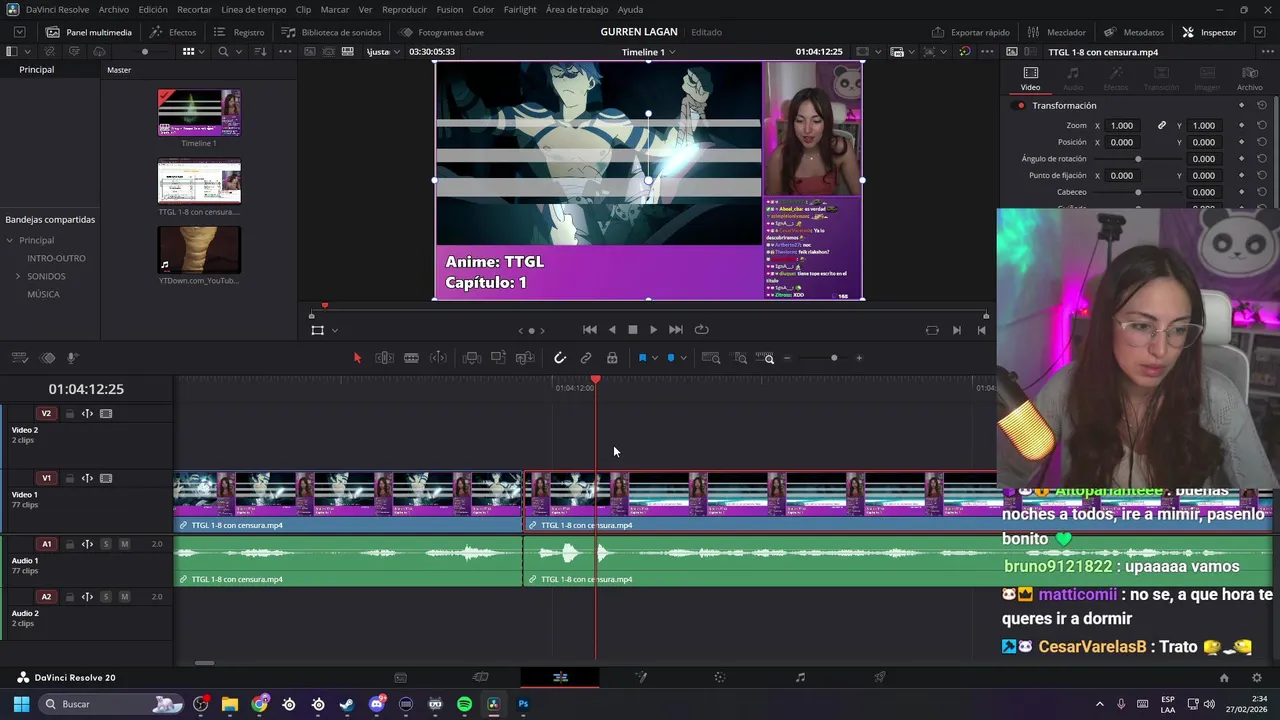
Task: Open the Panel multimedia button
Action: coord(89,32)
